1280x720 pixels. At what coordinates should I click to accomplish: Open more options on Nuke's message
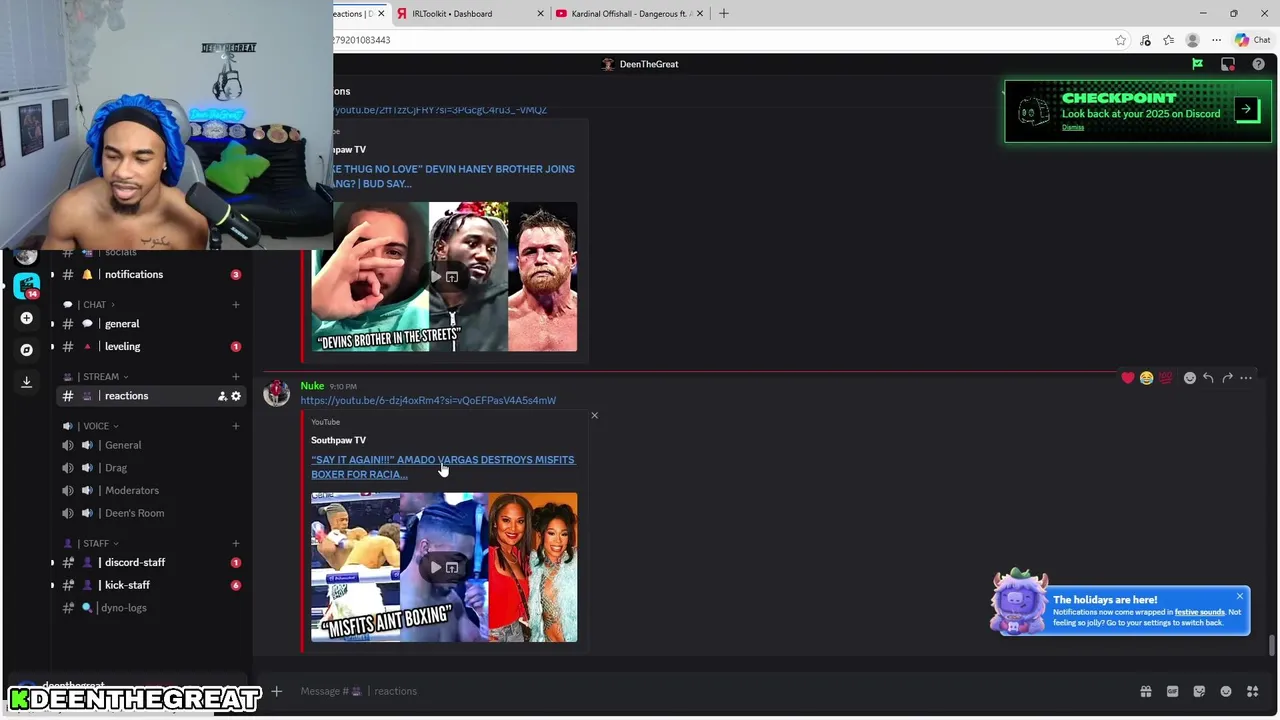click(x=1246, y=378)
